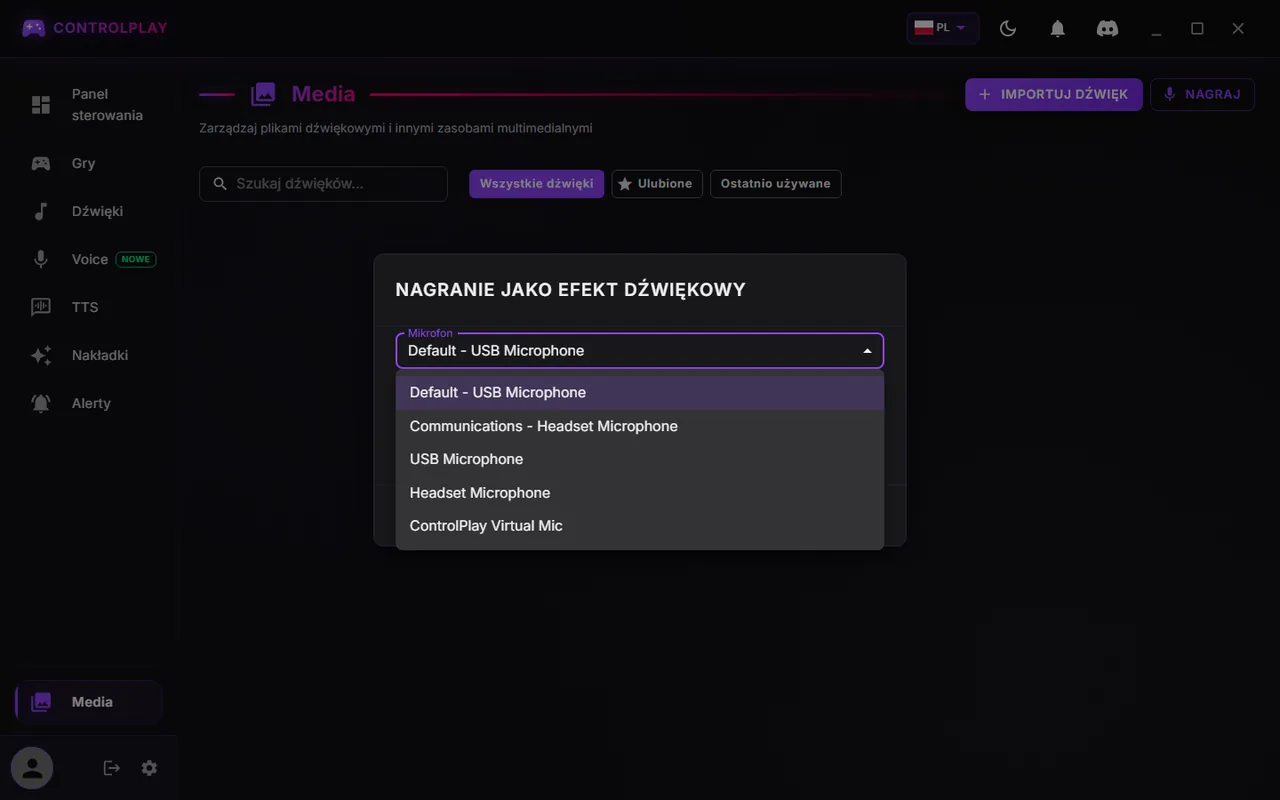Open the Nakładki sparkle icon
Image resolution: width=1280 pixels, height=800 pixels.
(x=41, y=355)
